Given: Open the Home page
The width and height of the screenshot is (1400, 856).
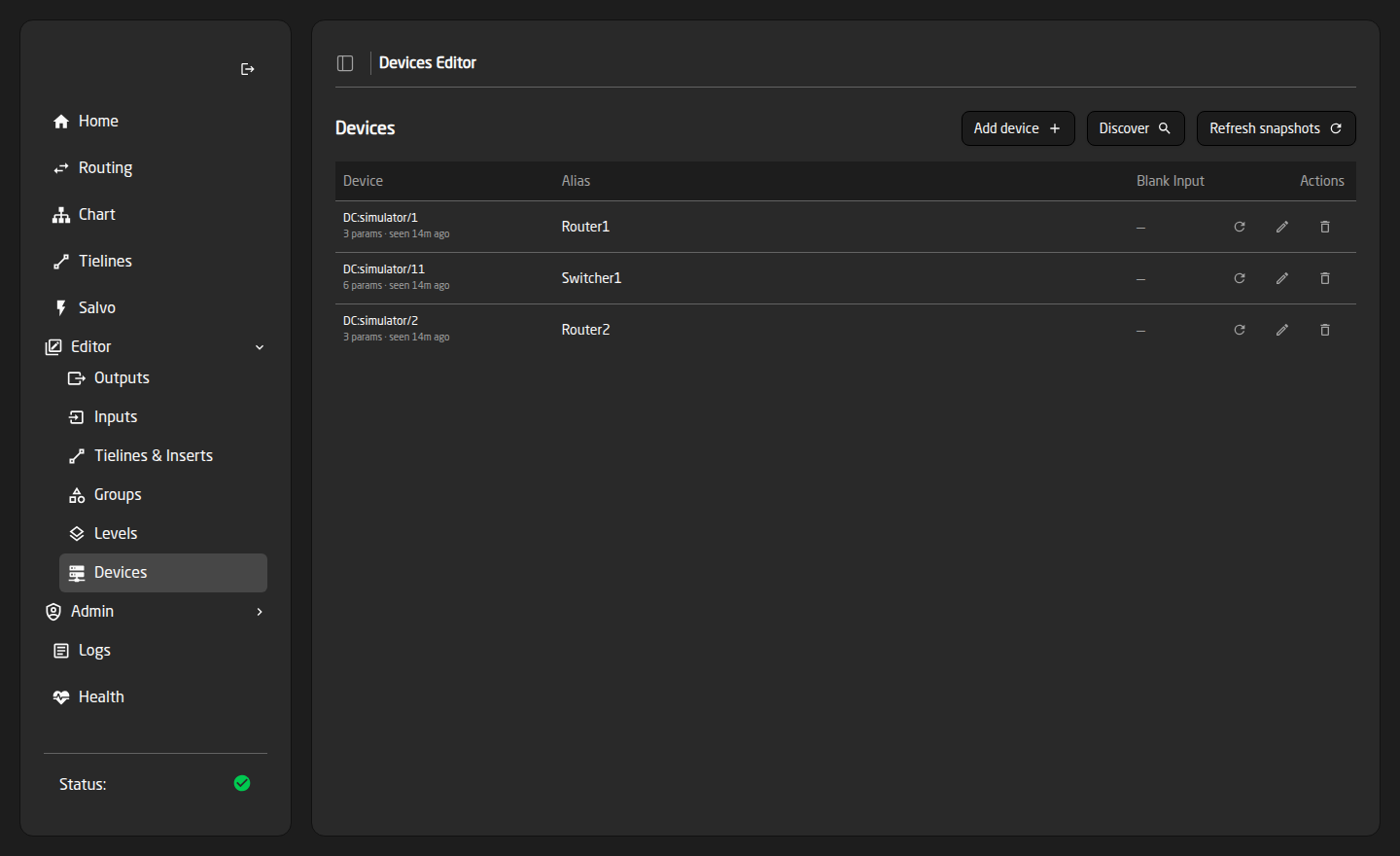Looking at the screenshot, I should [x=156, y=122].
